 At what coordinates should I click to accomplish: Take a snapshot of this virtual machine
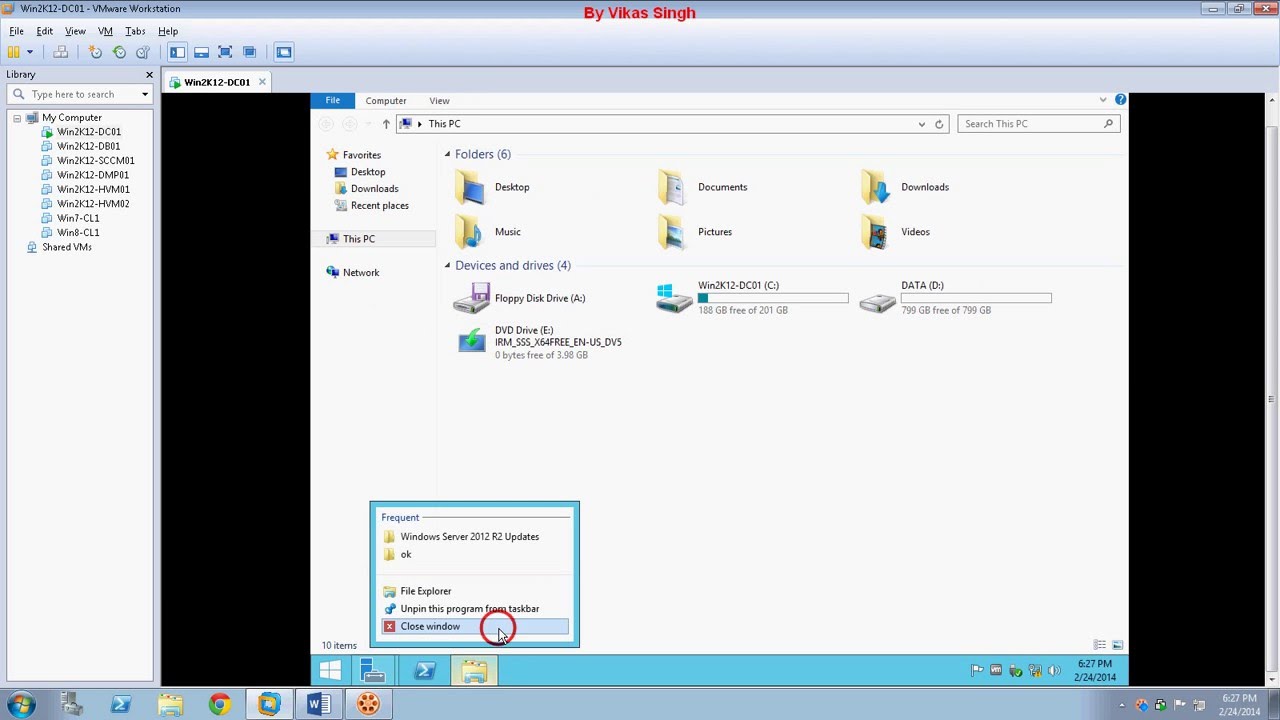coord(95,52)
